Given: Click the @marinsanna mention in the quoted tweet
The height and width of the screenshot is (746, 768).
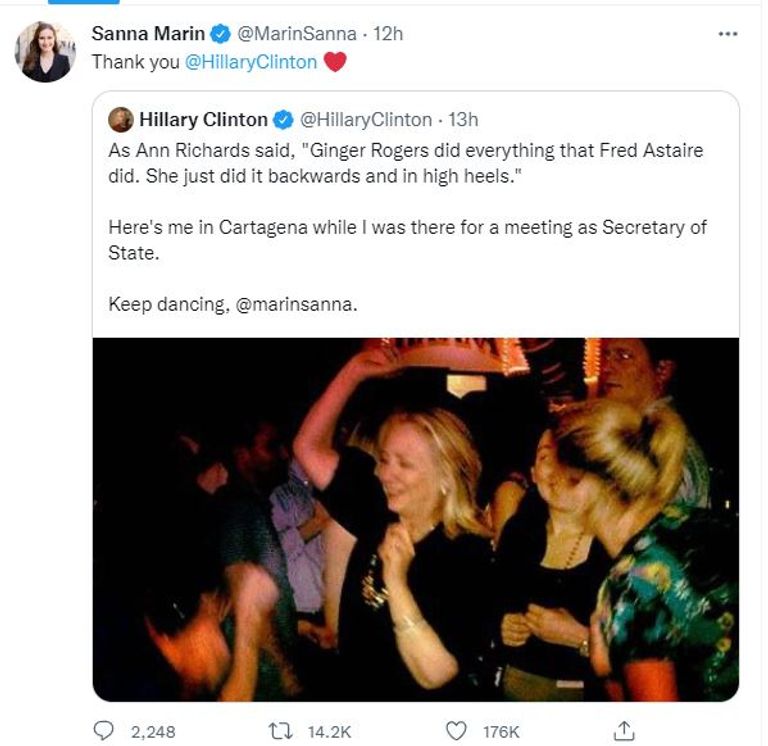Looking at the screenshot, I should (x=297, y=304).
